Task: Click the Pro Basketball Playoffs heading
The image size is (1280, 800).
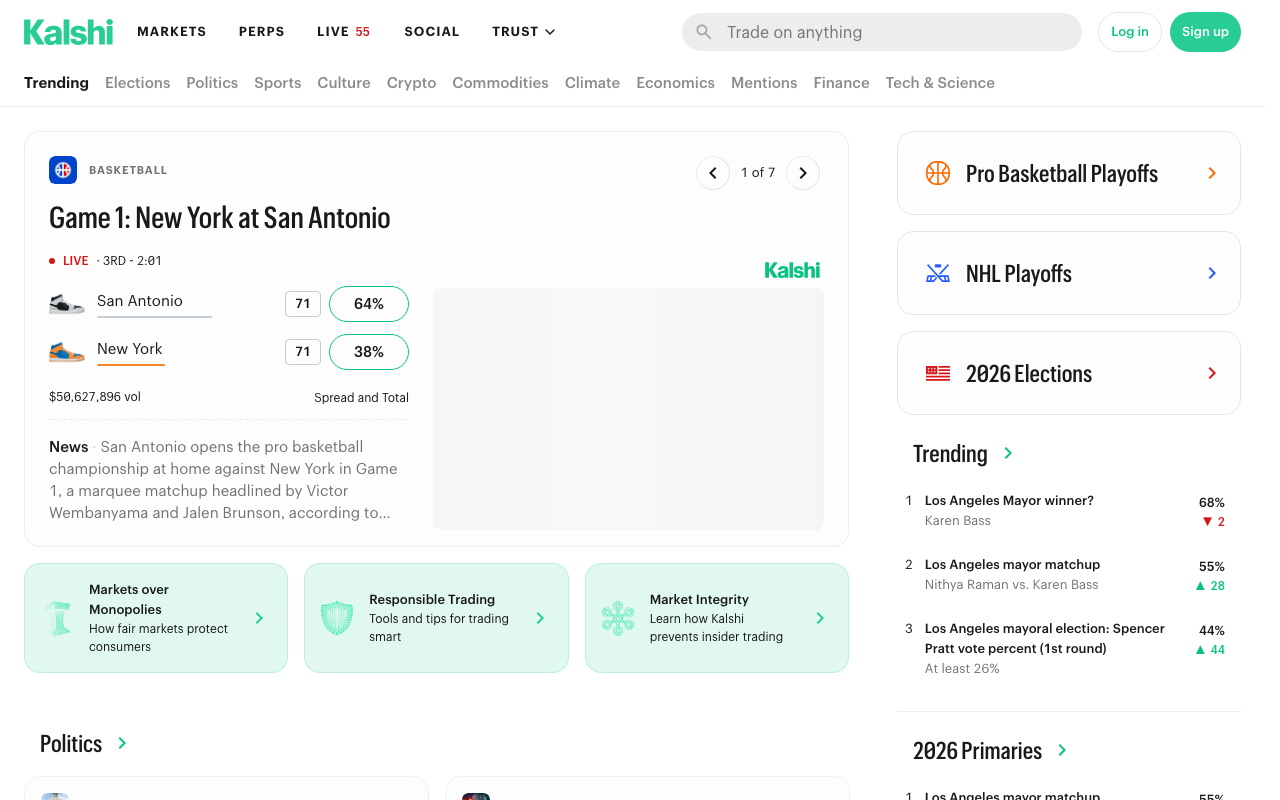Action: [1062, 174]
